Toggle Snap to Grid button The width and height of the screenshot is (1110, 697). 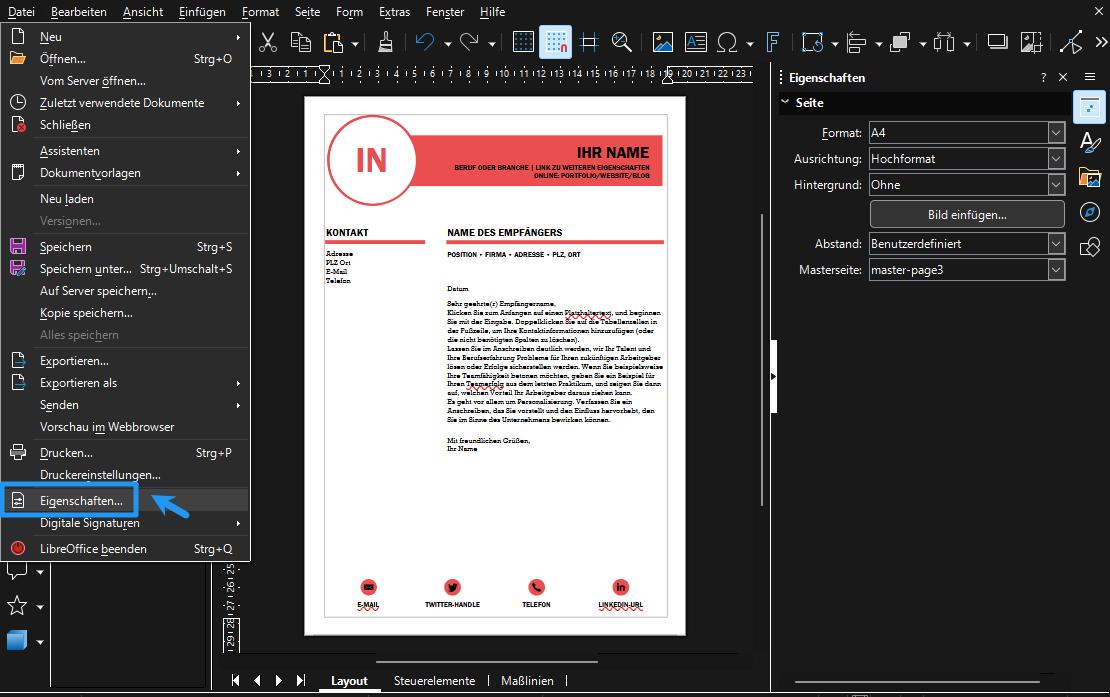click(556, 42)
